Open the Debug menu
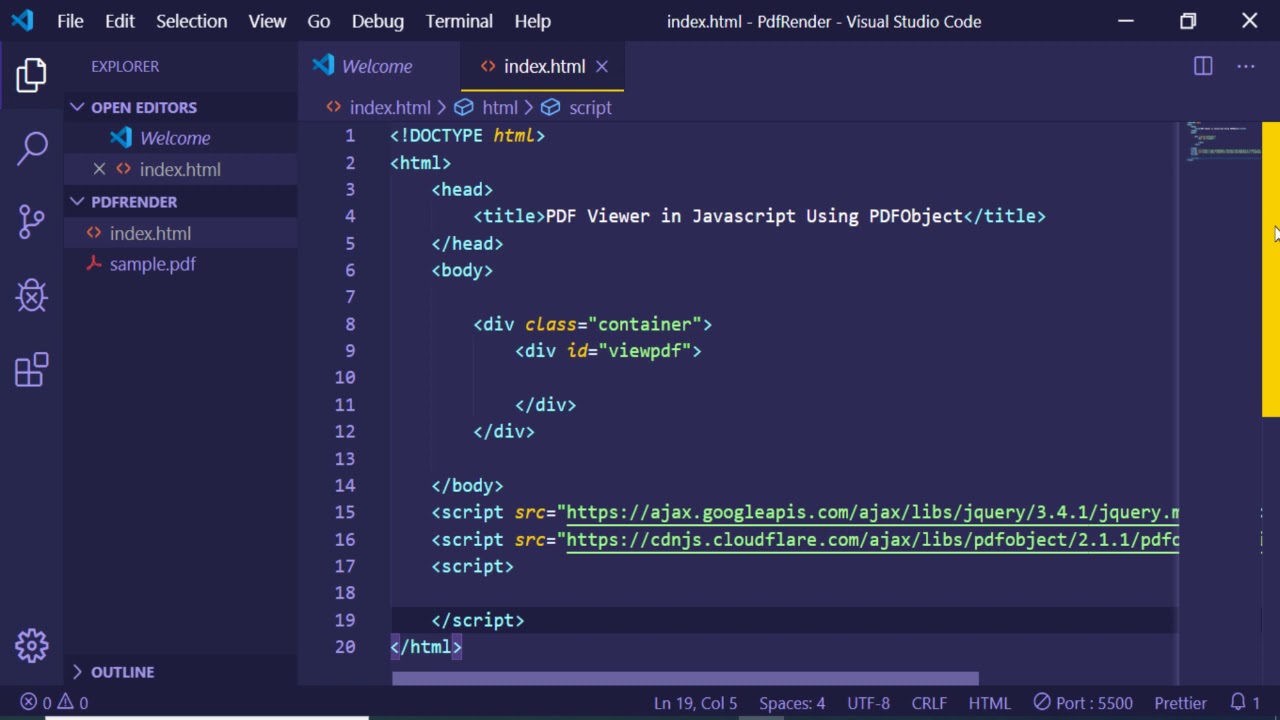The height and width of the screenshot is (720, 1280). (x=378, y=21)
